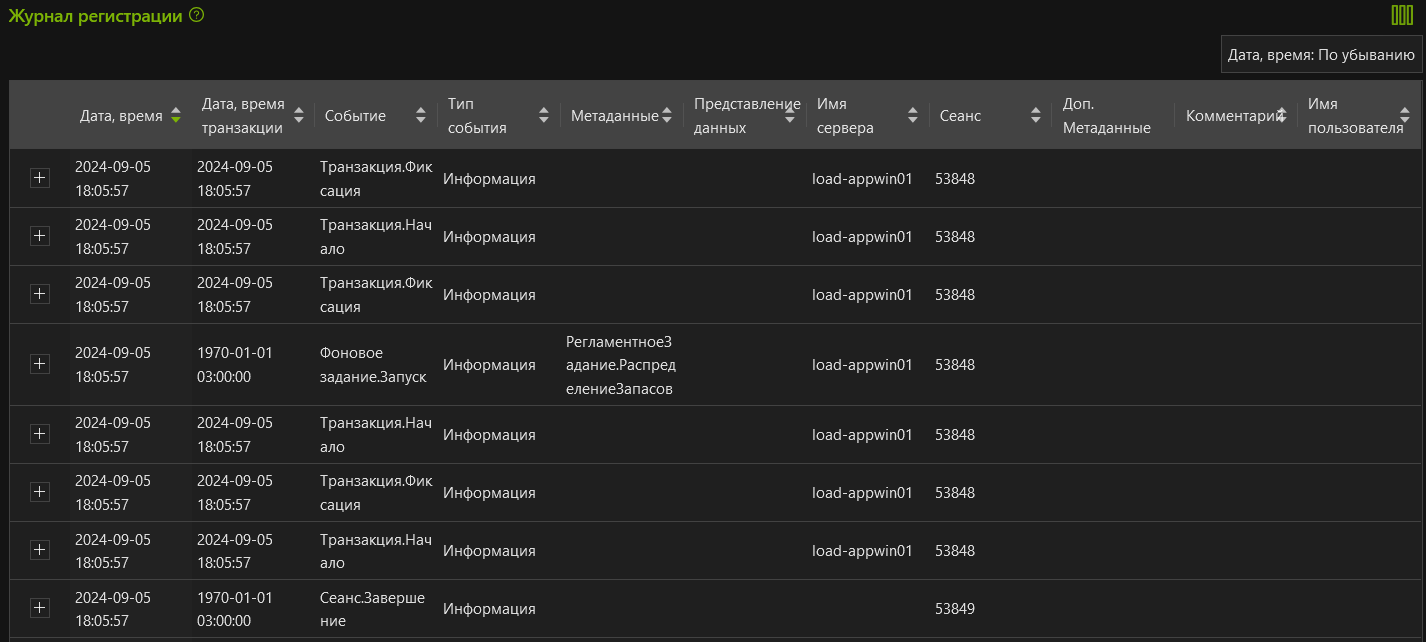Click sort arrows in Тип события column
The height and width of the screenshot is (642, 1426).
(544, 115)
